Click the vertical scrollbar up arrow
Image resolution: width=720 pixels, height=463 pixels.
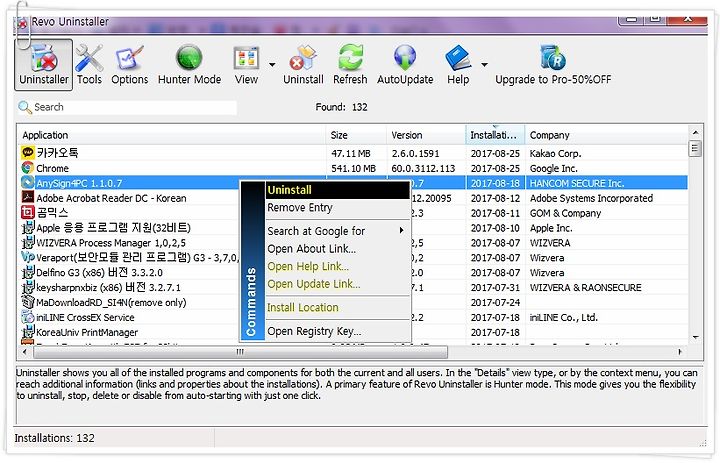[695, 133]
